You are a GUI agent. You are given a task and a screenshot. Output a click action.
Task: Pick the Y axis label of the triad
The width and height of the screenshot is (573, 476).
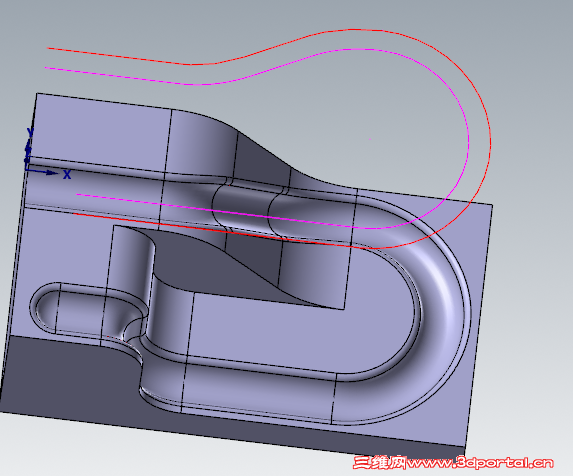point(30,132)
